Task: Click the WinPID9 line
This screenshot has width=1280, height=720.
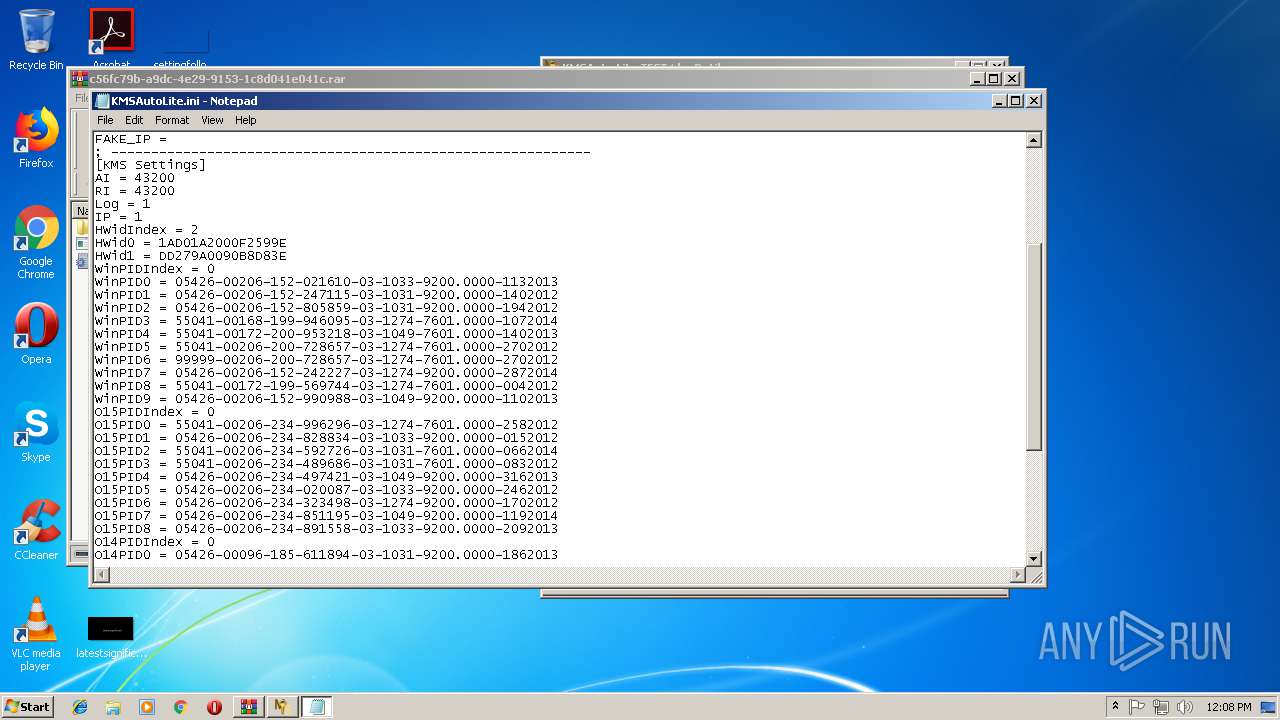Action: [327, 399]
